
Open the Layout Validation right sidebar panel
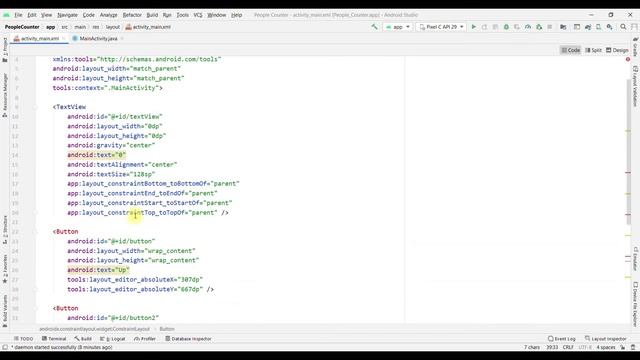[636, 86]
